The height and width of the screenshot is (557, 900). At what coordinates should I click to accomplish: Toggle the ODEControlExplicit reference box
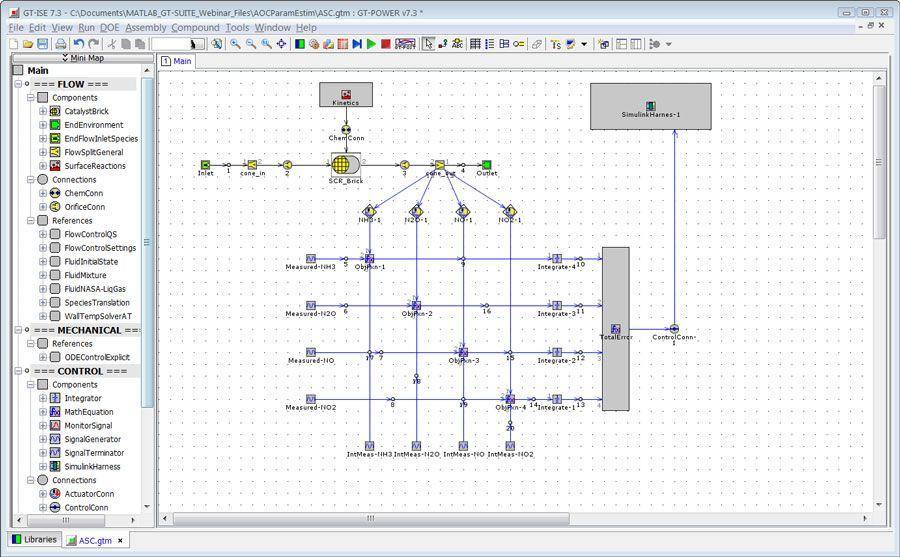click(x=55, y=357)
